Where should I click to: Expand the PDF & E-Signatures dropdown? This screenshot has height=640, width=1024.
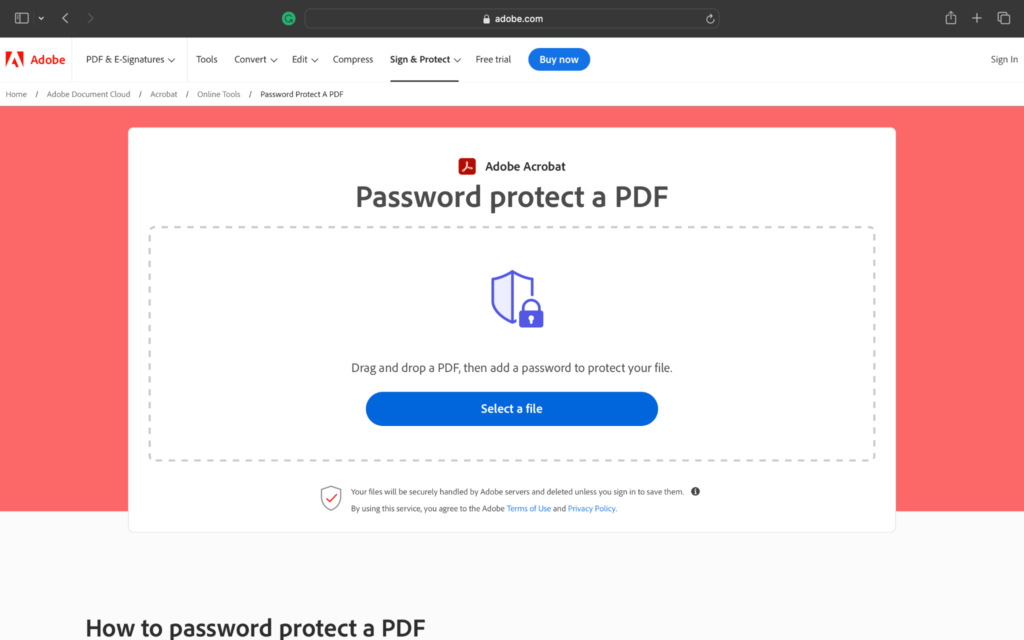click(x=130, y=60)
